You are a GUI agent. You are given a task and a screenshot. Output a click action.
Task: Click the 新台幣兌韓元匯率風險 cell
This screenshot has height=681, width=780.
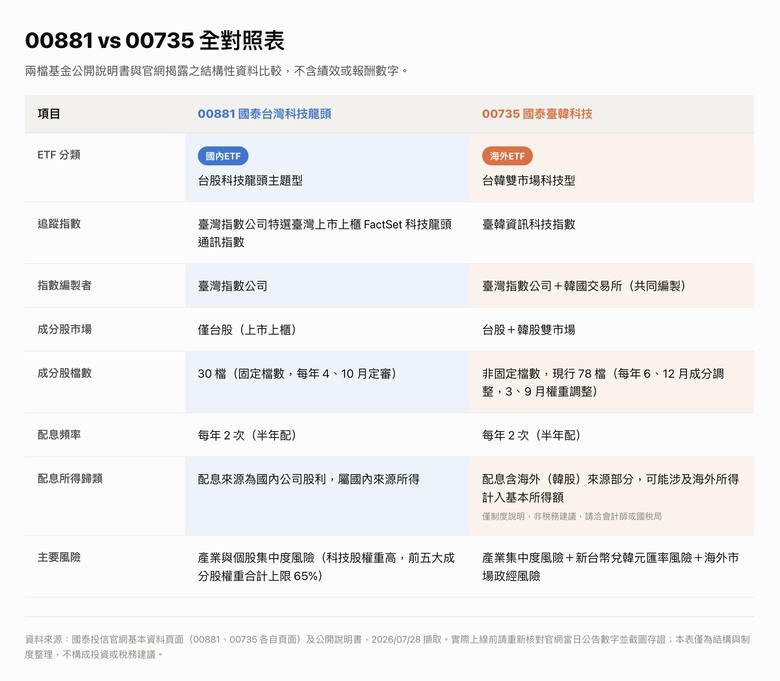(x=610, y=567)
